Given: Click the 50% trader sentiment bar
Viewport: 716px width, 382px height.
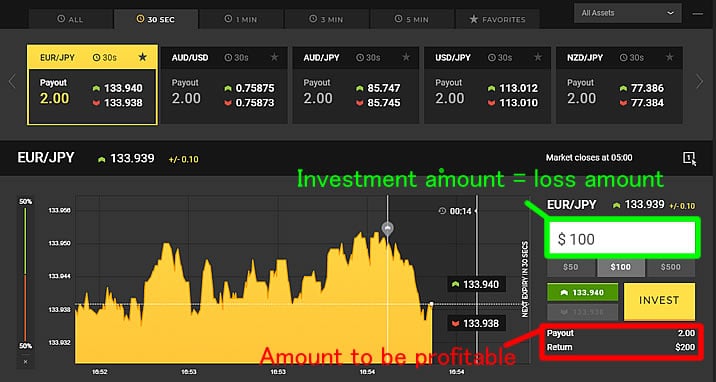Looking at the screenshot, I should 25,273.
